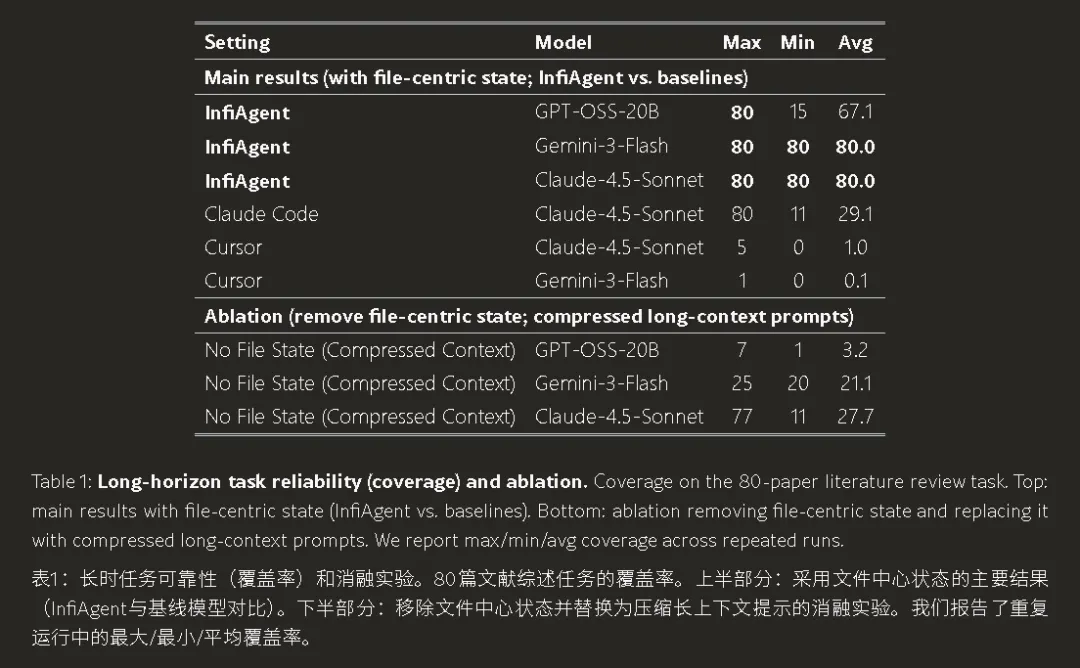Click the Chinese caption starting with 表1
The width and height of the screenshot is (1080, 668).
[539, 607]
